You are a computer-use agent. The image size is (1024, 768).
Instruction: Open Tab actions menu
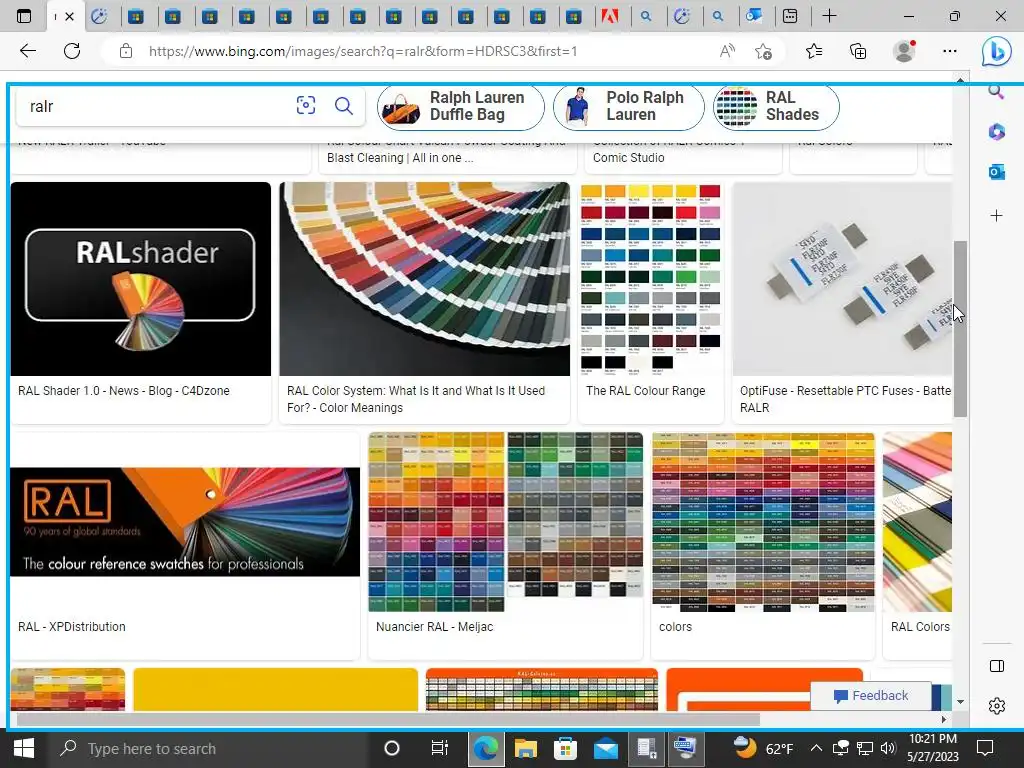point(24,16)
